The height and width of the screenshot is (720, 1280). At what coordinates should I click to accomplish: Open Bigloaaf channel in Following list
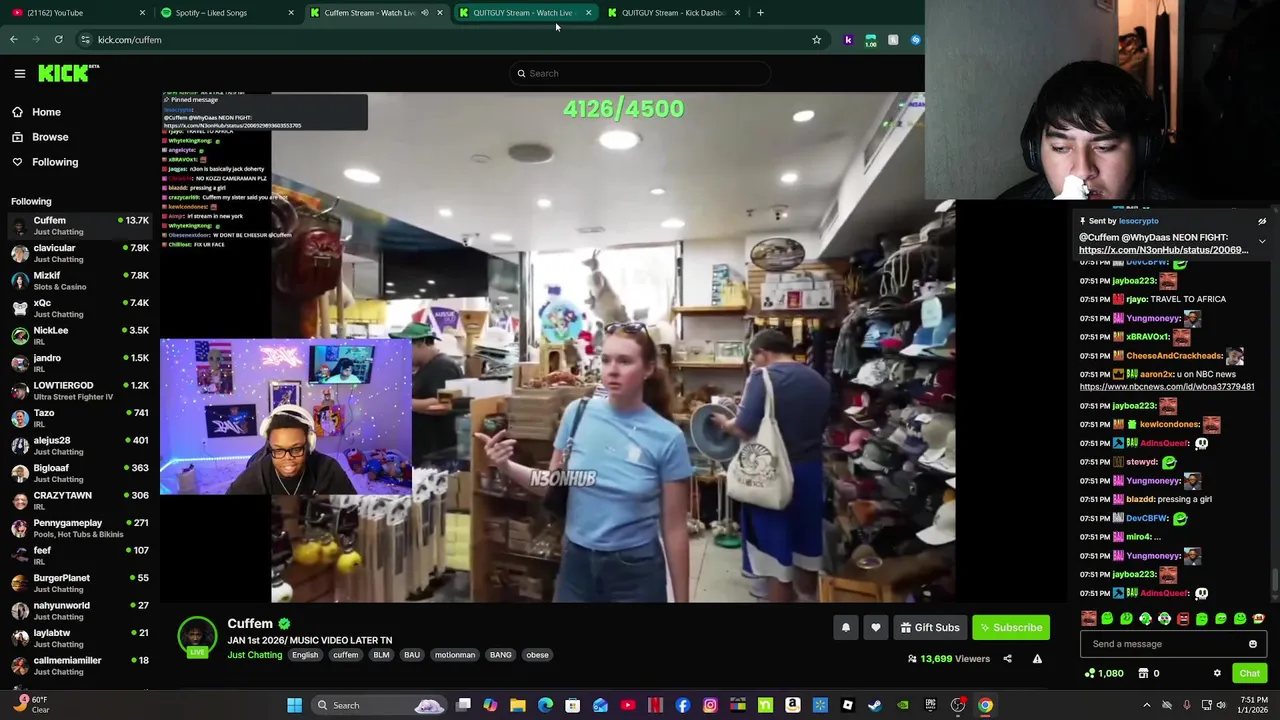coord(80,473)
